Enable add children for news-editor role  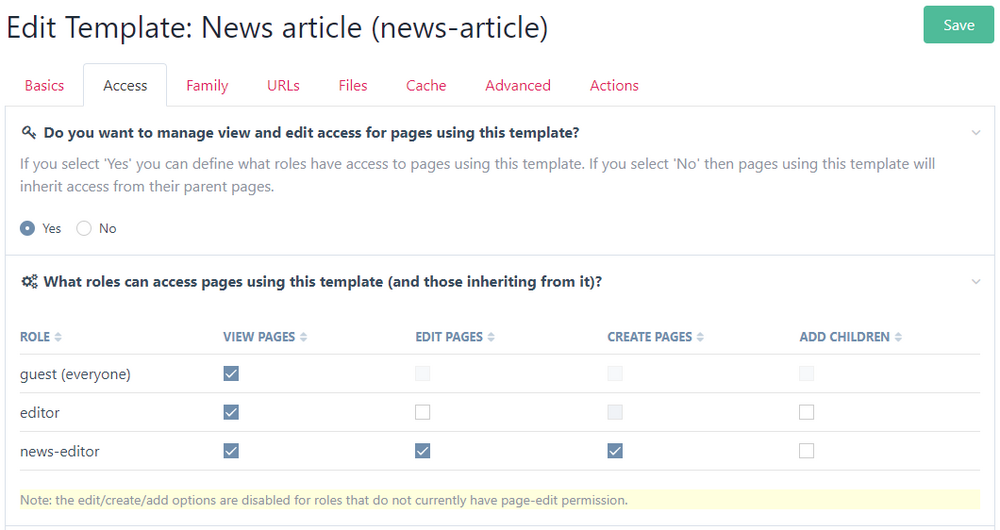(x=807, y=451)
